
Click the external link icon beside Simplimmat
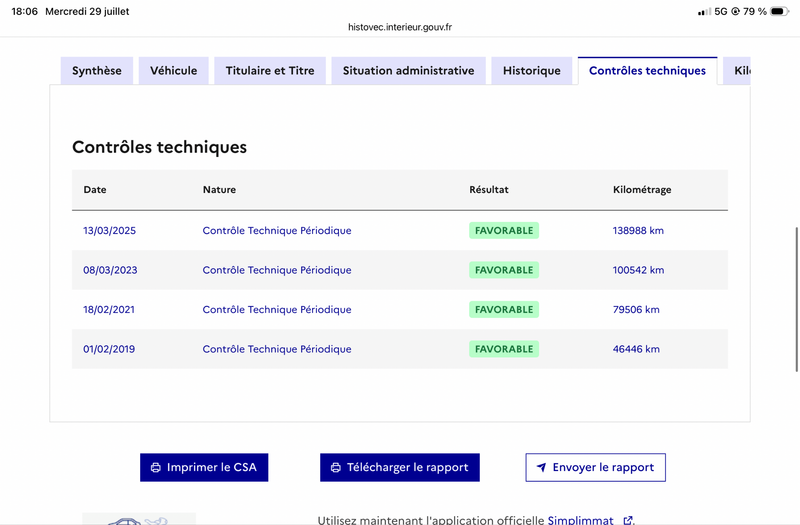pyautogui.click(x=628, y=520)
